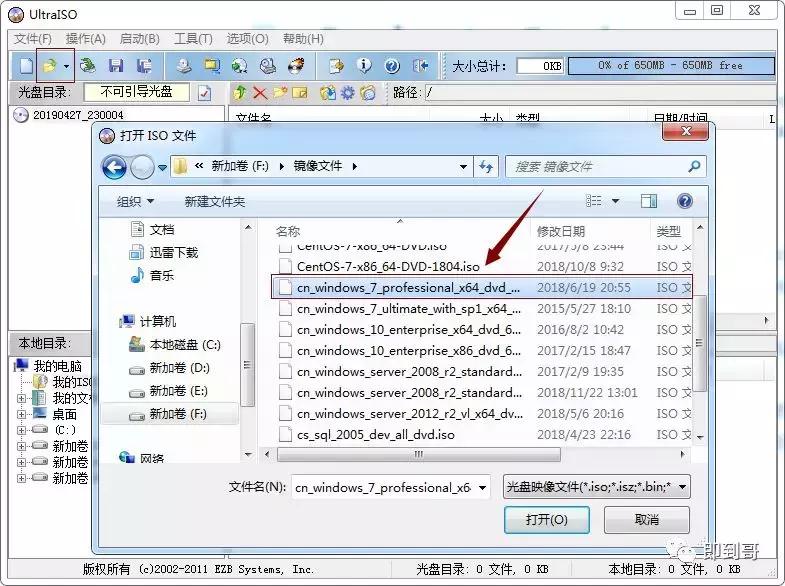Click the red X delete icon
This screenshot has height=586, width=785.
click(x=260, y=93)
